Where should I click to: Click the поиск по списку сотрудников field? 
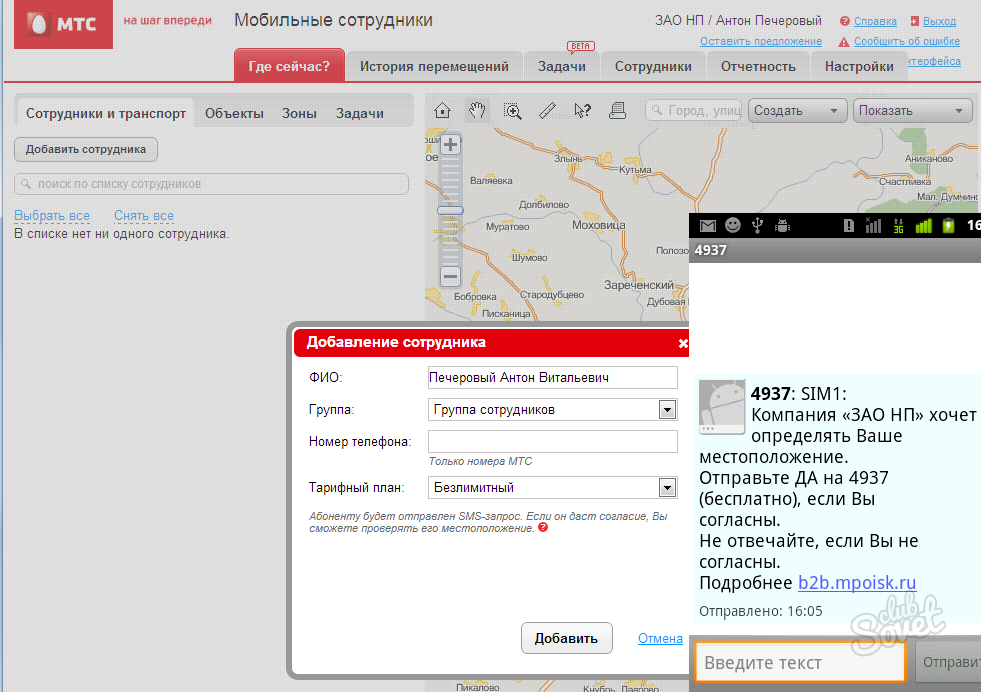(x=211, y=184)
